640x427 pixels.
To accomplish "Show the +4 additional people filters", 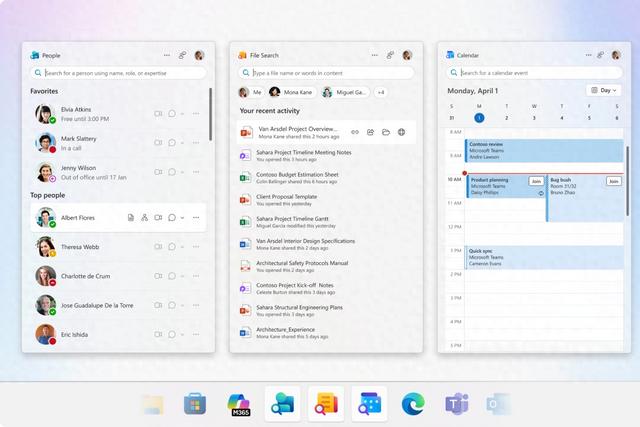I will tap(381, 92).
